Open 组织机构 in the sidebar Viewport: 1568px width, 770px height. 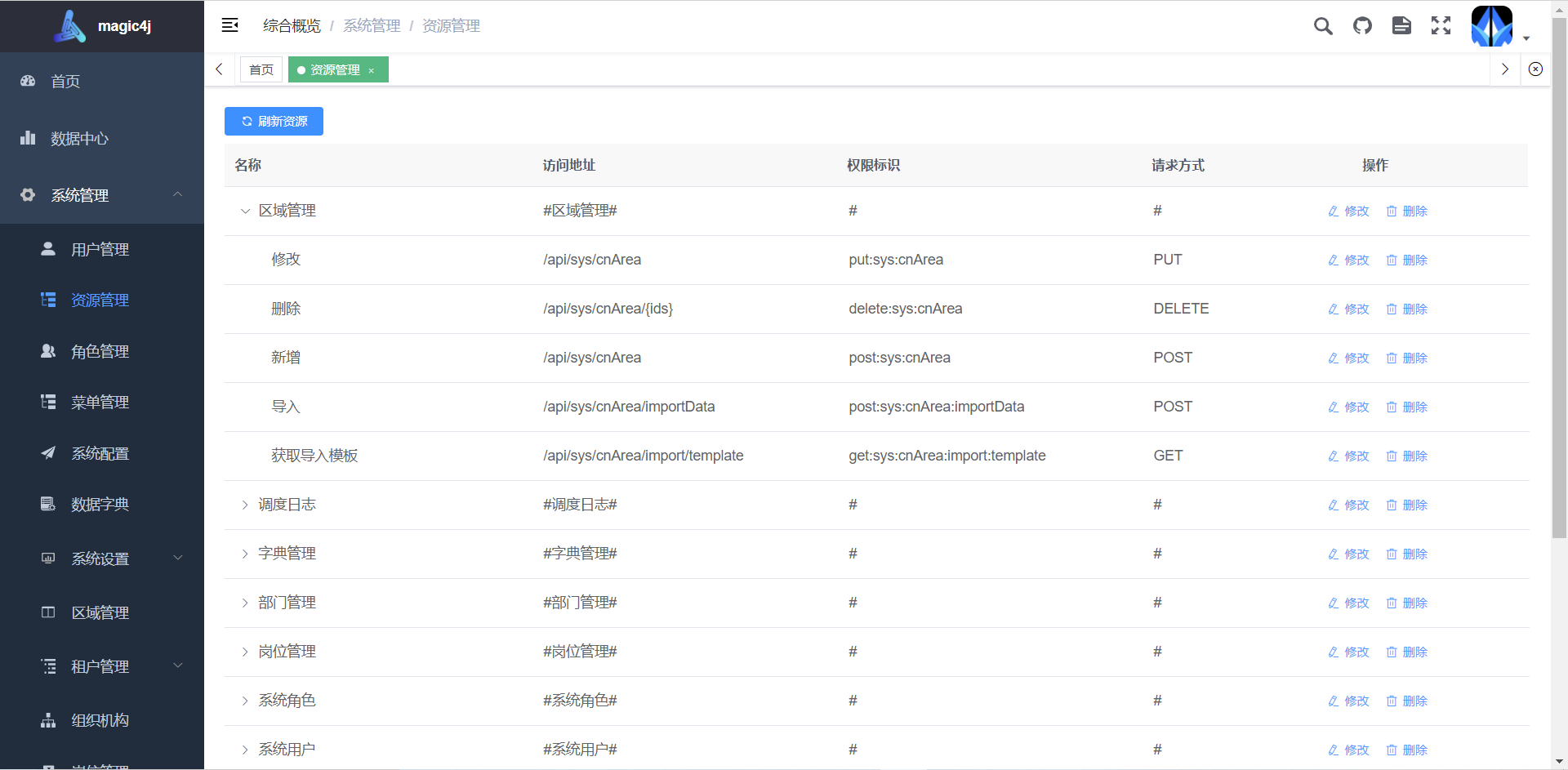(102, 720)
